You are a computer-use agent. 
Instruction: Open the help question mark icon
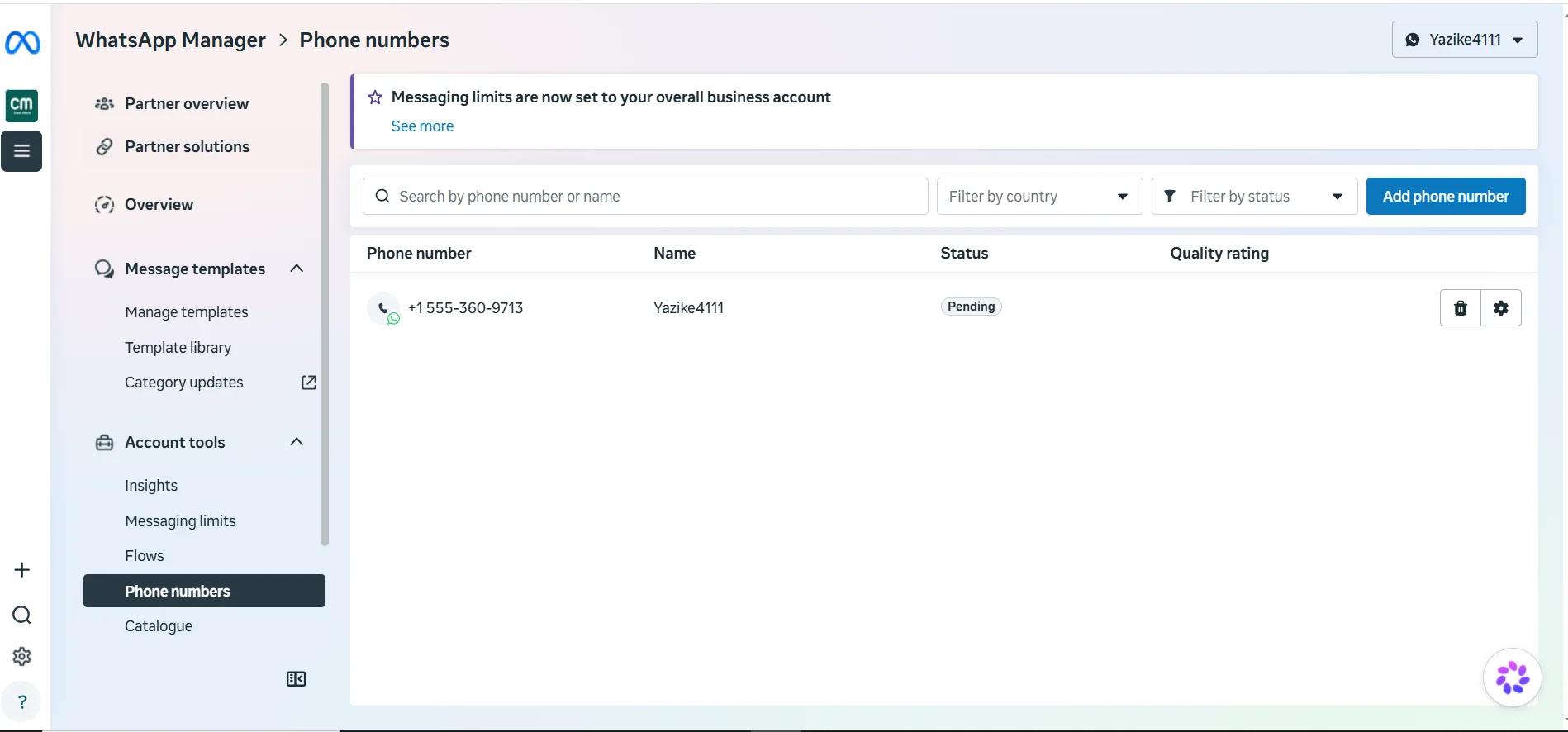22,702
